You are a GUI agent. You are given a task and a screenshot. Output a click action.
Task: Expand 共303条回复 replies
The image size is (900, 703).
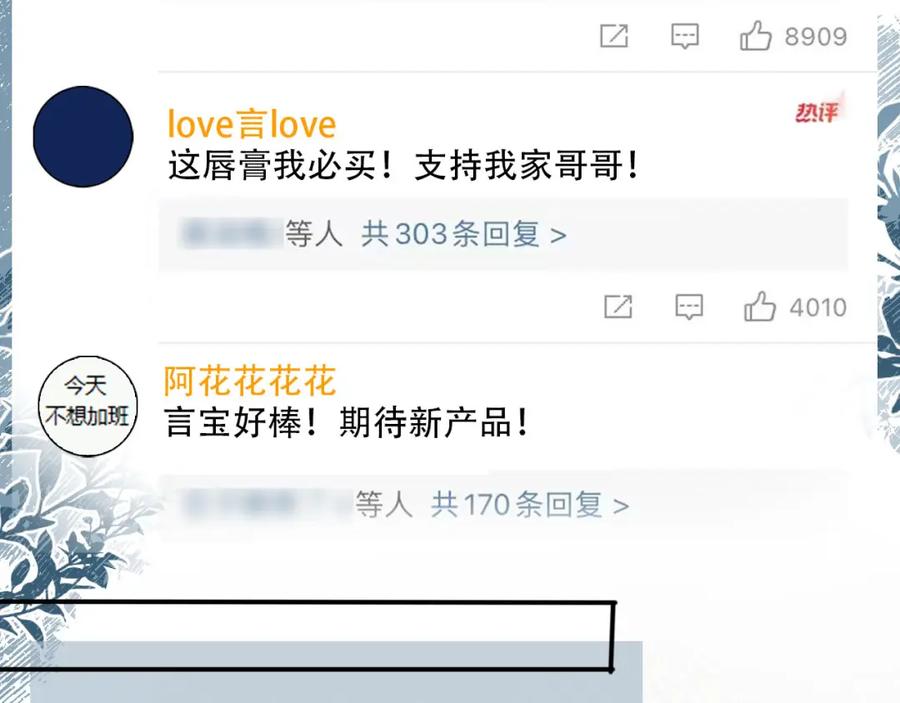[464, 234]
